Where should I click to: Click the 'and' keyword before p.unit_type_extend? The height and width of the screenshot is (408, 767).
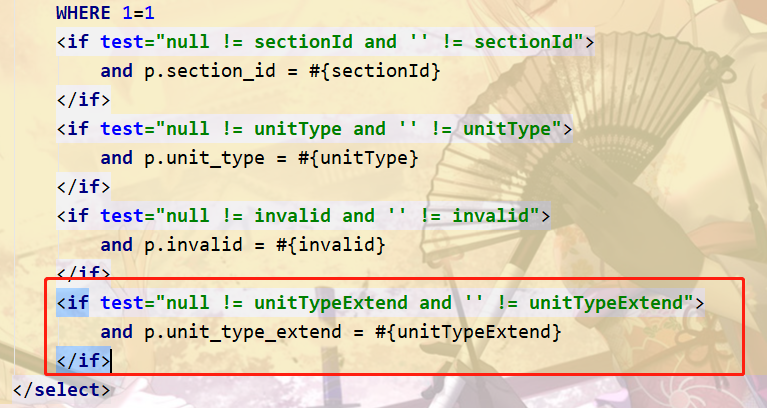coord(116,332)
